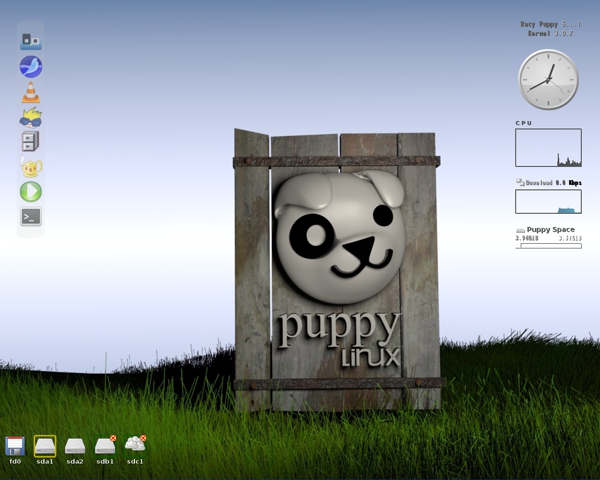Image resolution: width=600 pixels, height=480 pixels.
Task: Open the sdb1 mounted drive icon
Action: [x=105, y=446]
